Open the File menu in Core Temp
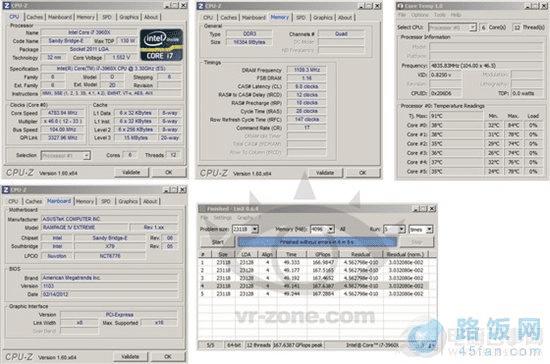Image resolution: width=550 pixels, height=364 pixels. [x=402, y=15]
